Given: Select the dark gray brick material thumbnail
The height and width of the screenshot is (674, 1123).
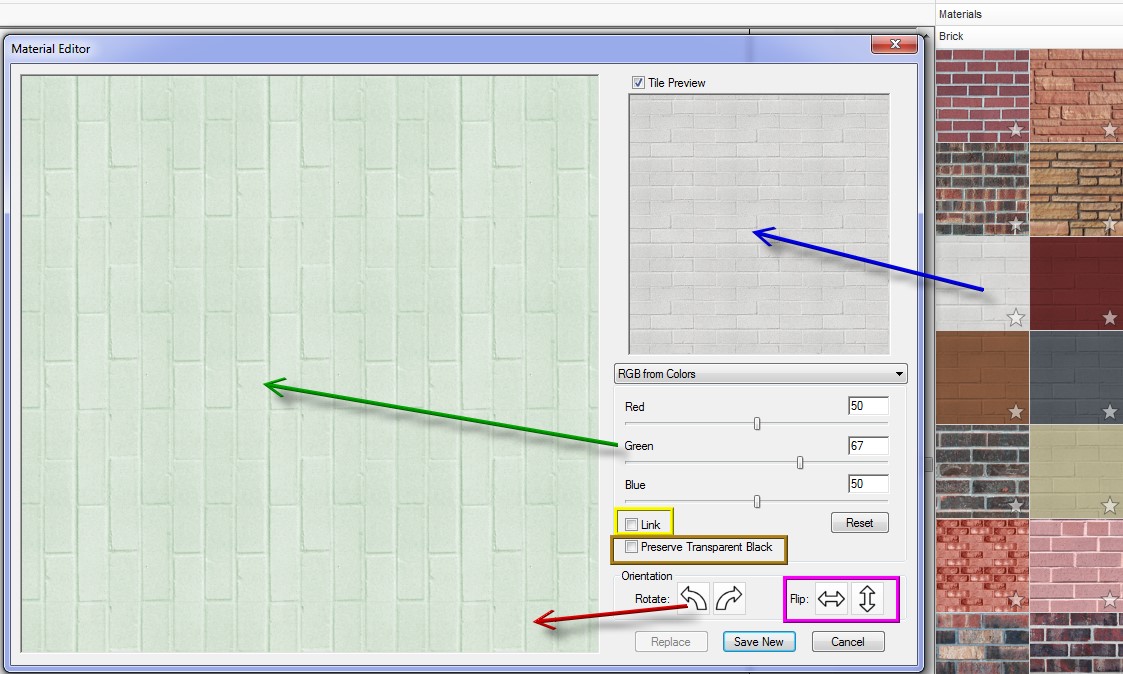Looking at the screenshot, I should click(1076, 377).
